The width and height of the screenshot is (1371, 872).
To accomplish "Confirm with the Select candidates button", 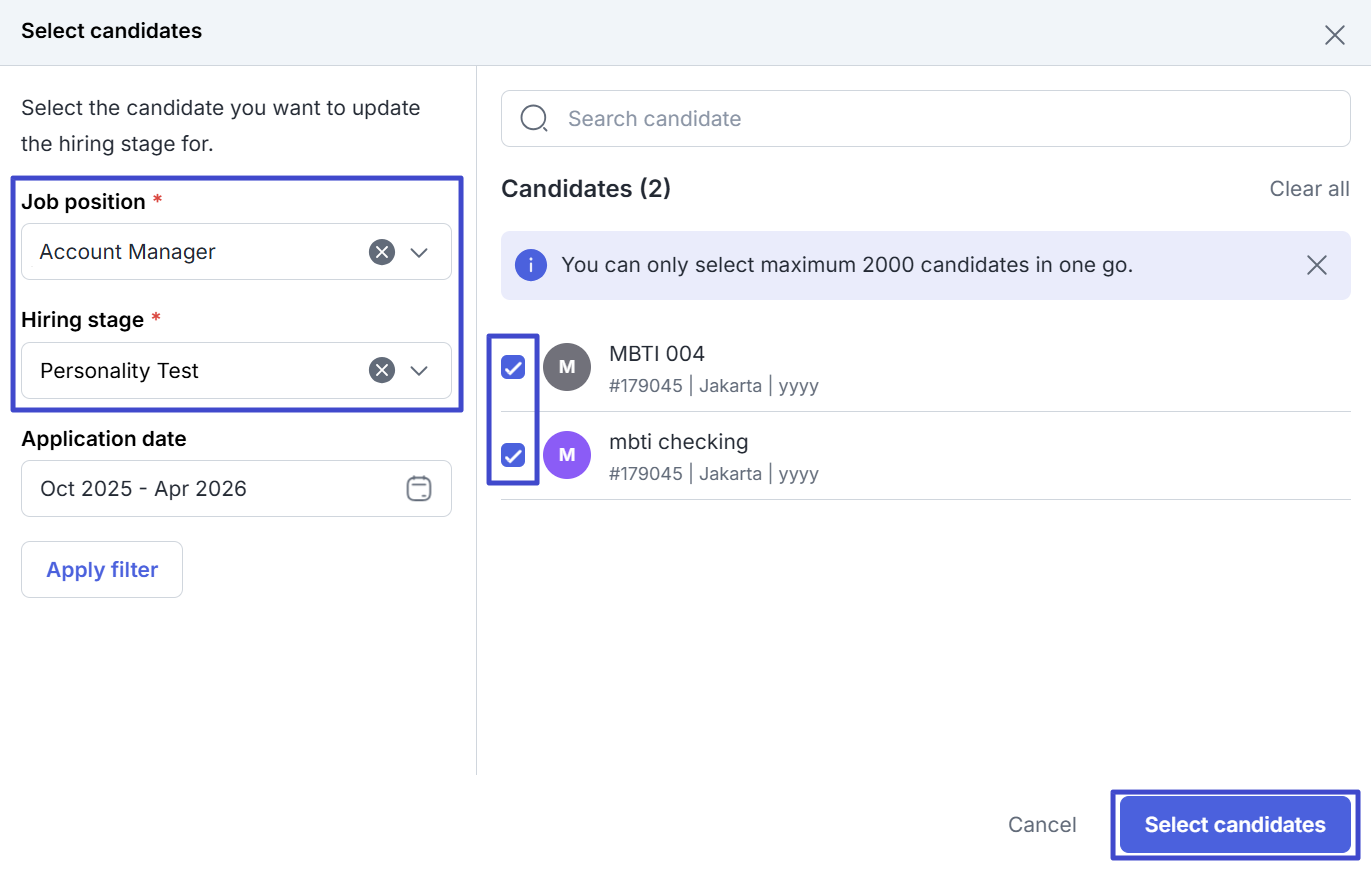I will tap(1234, 825).
